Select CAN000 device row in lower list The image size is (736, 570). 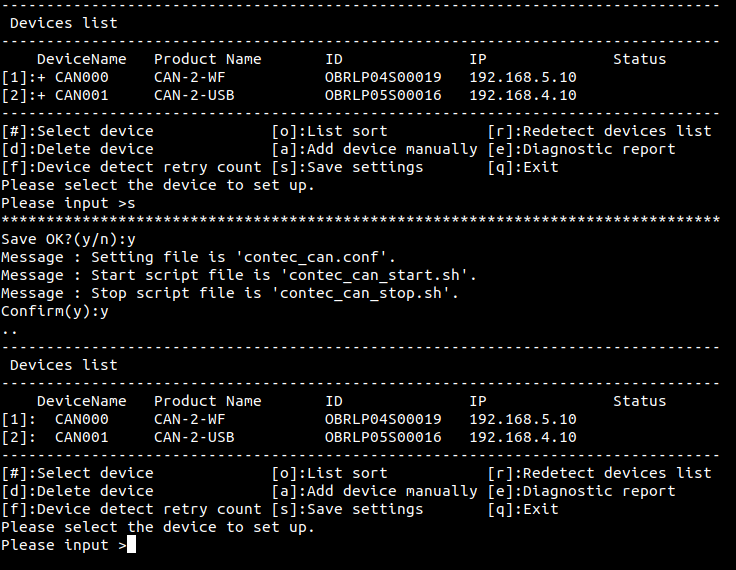pyautogui.click(x=289, y=419)
